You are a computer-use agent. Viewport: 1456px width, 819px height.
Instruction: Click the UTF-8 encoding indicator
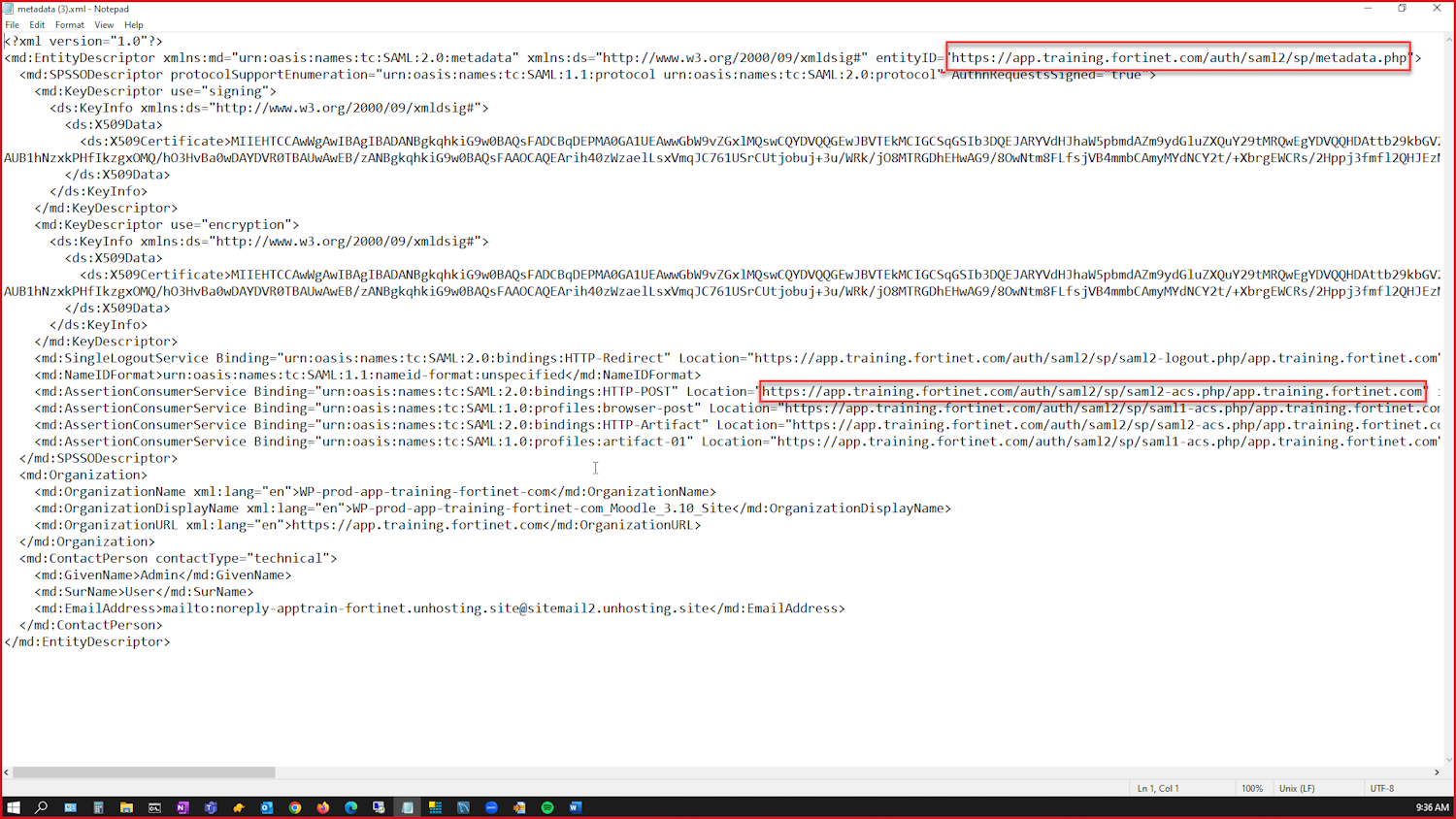[x=1385, y=788]
